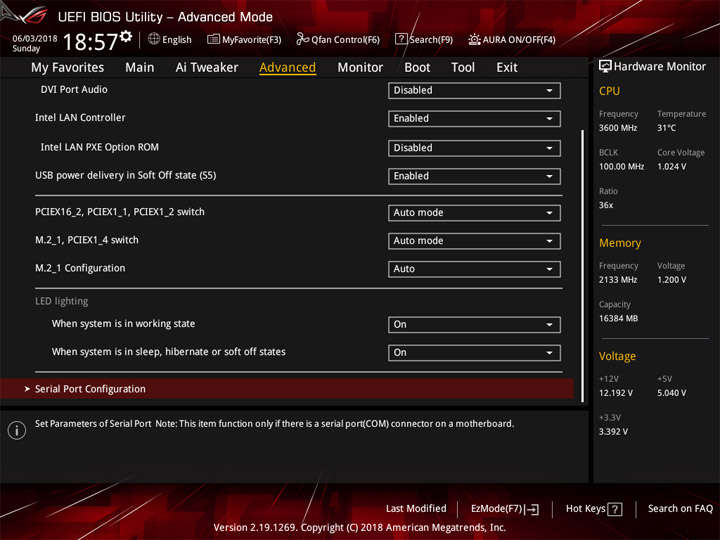Click the settings list vertical scrollbar

point(583,266)
